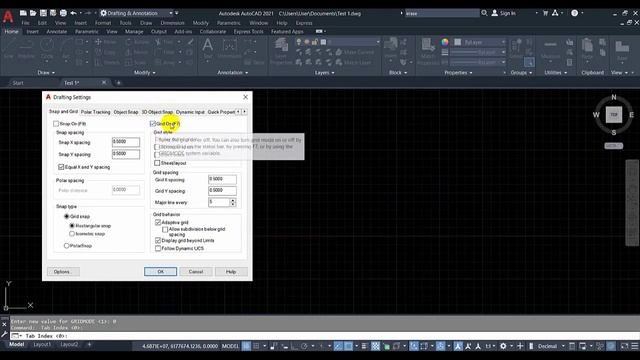The width and height of the screenshot is (640, 360).
Task: Check the Follow Dynamic UCS checkbox
Action: (158, 248)
